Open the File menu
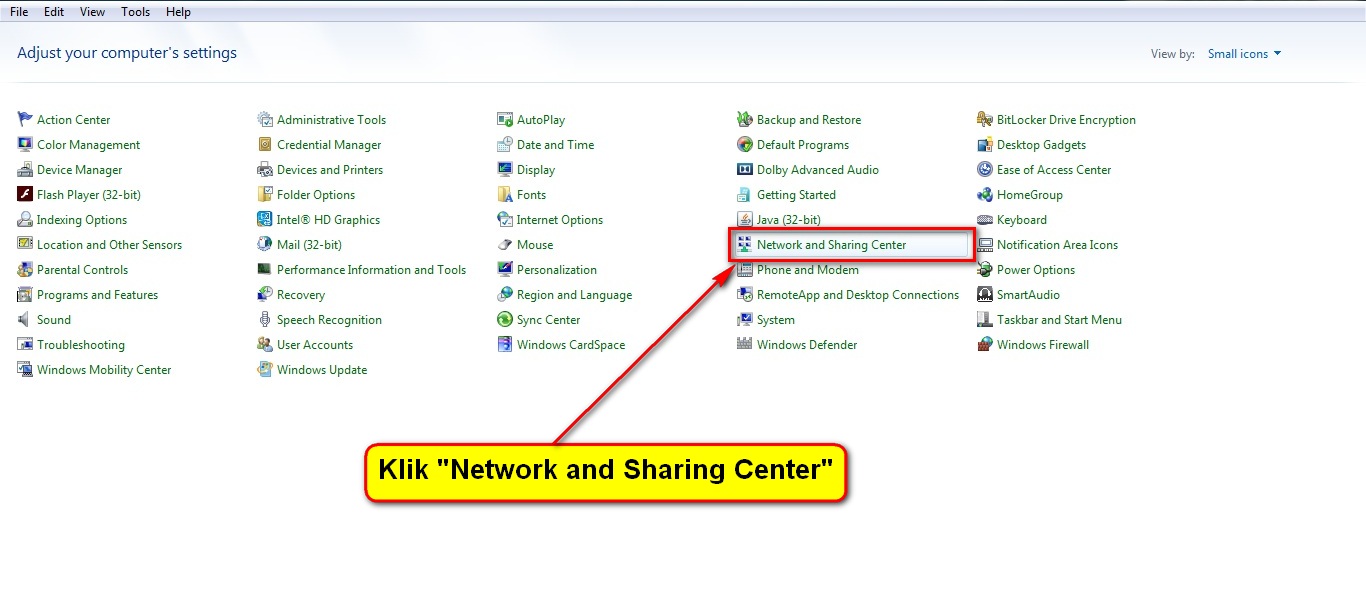The width and height of the screenshot is (1366, 603). click(x=19, y=12)
